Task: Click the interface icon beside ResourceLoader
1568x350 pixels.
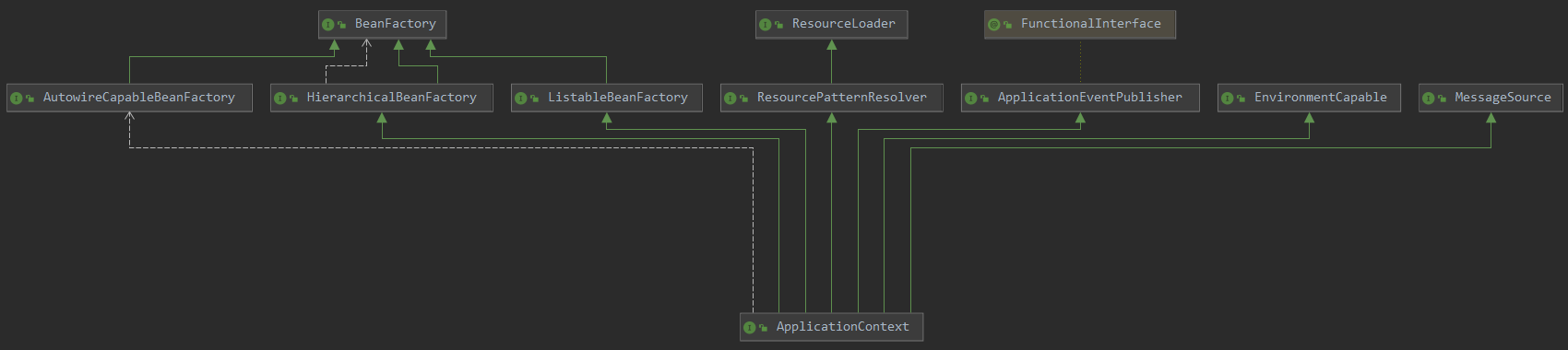Action: coord(765,25)
